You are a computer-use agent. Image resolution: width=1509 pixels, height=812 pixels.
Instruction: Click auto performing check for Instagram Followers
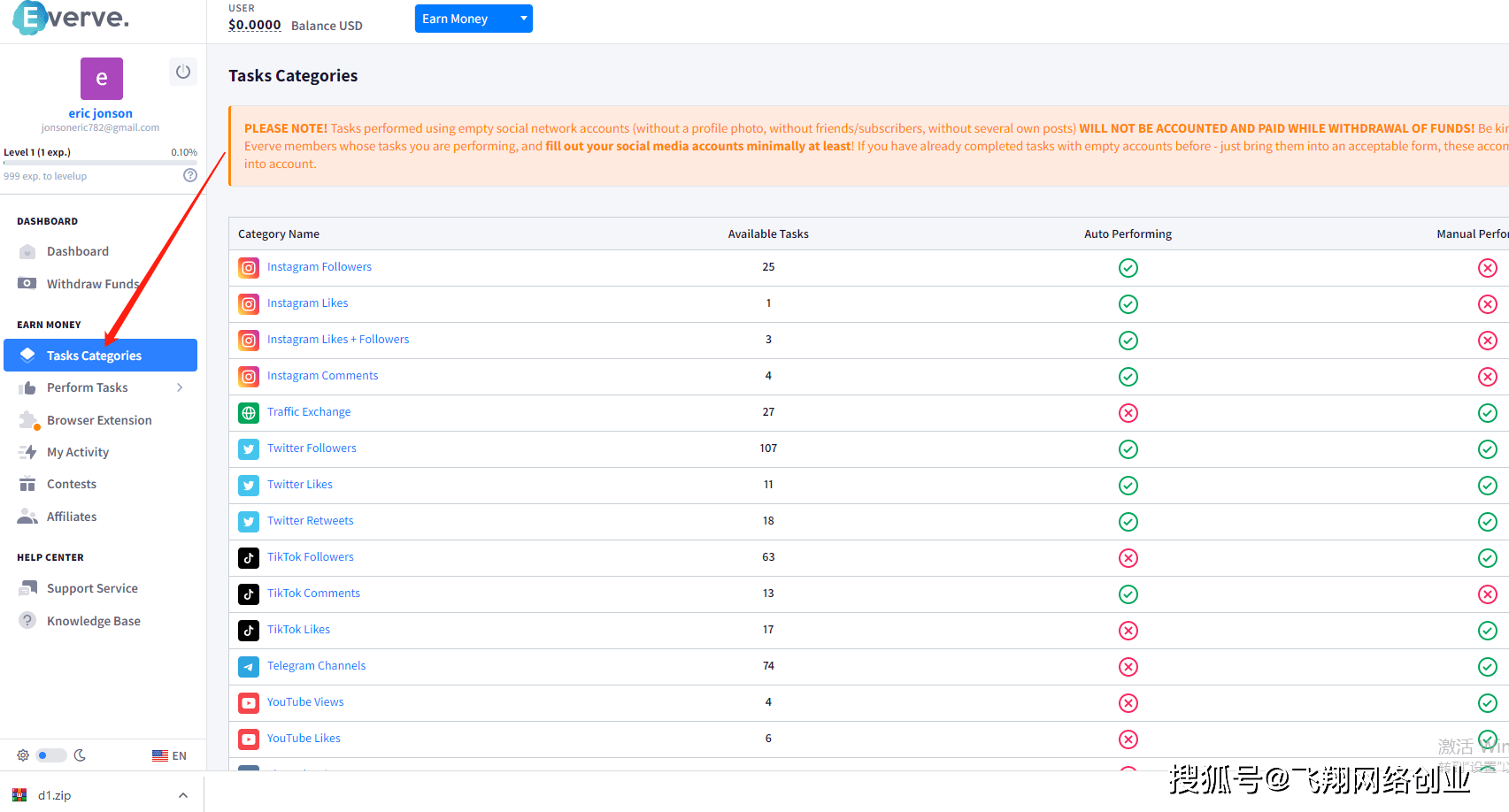tap(1128, 267)
